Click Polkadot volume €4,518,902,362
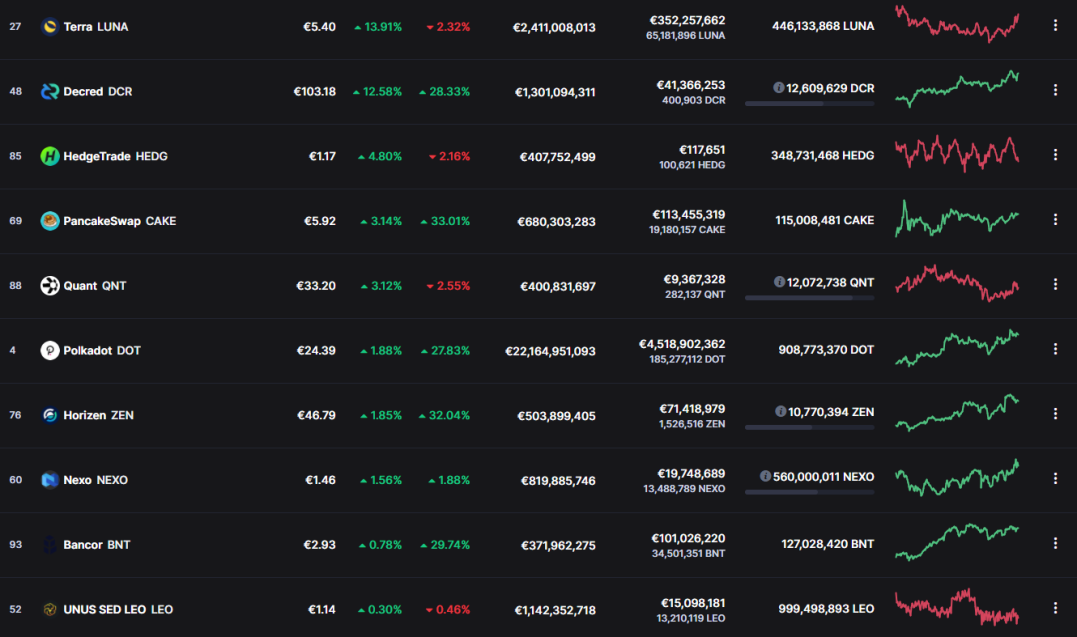This screenshot has width=1077, height=637. [682, 344]
